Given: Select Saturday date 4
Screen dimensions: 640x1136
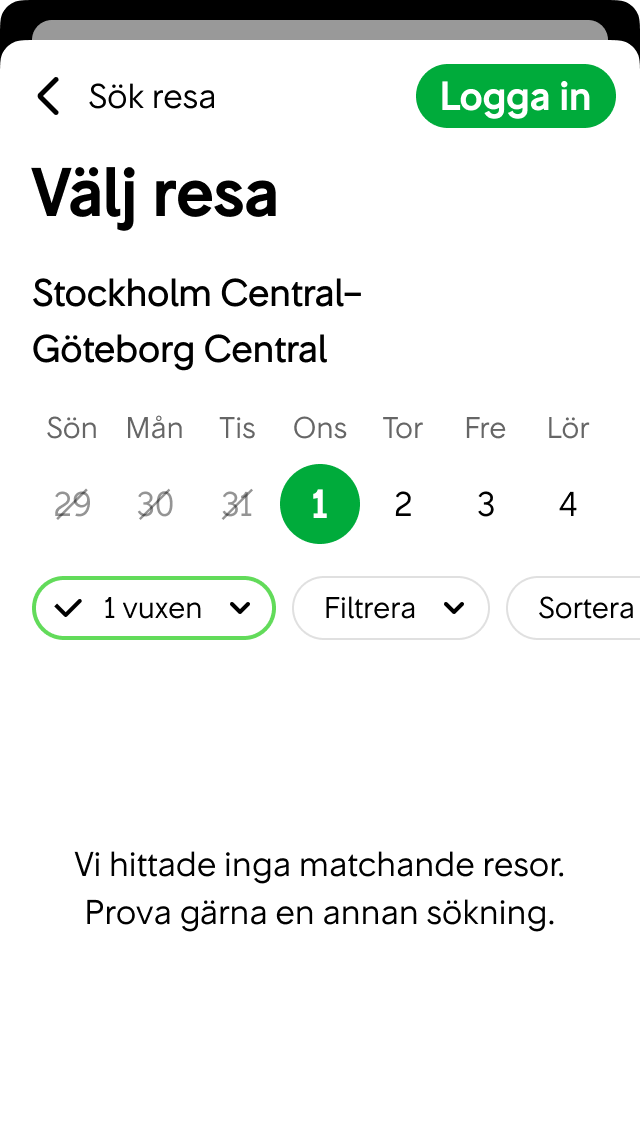Looking at the screenshot, I should point(567,504).
